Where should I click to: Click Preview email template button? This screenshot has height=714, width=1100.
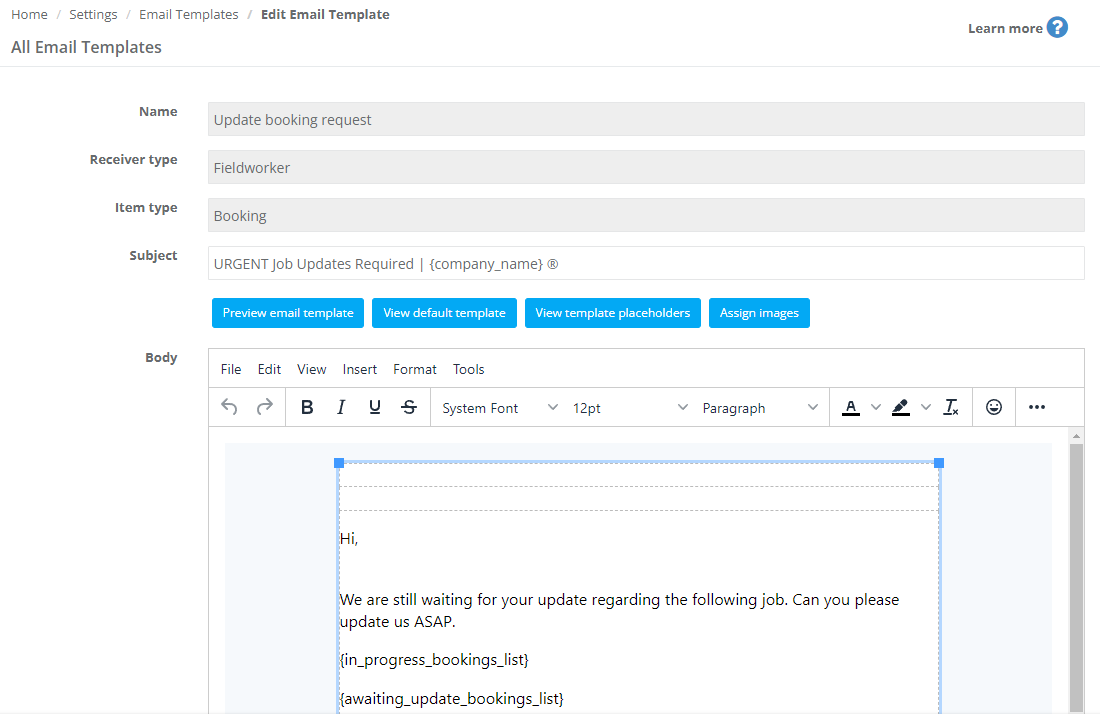(288, 313)
